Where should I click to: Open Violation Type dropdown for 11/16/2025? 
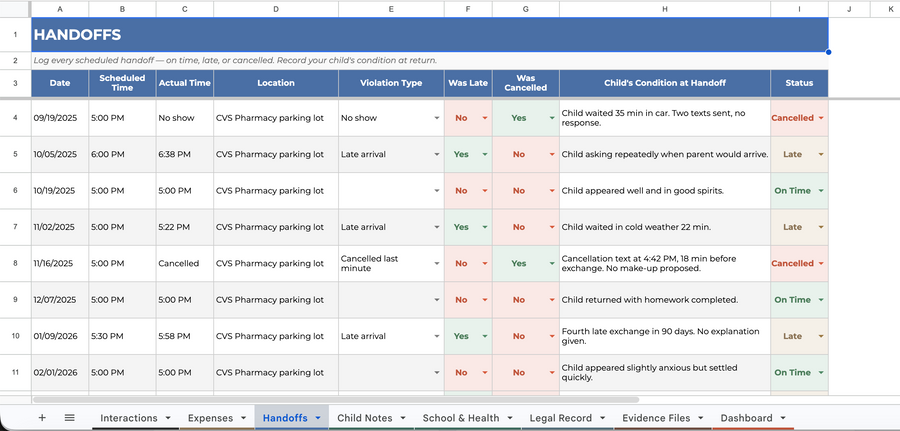[x=437, y=263]
